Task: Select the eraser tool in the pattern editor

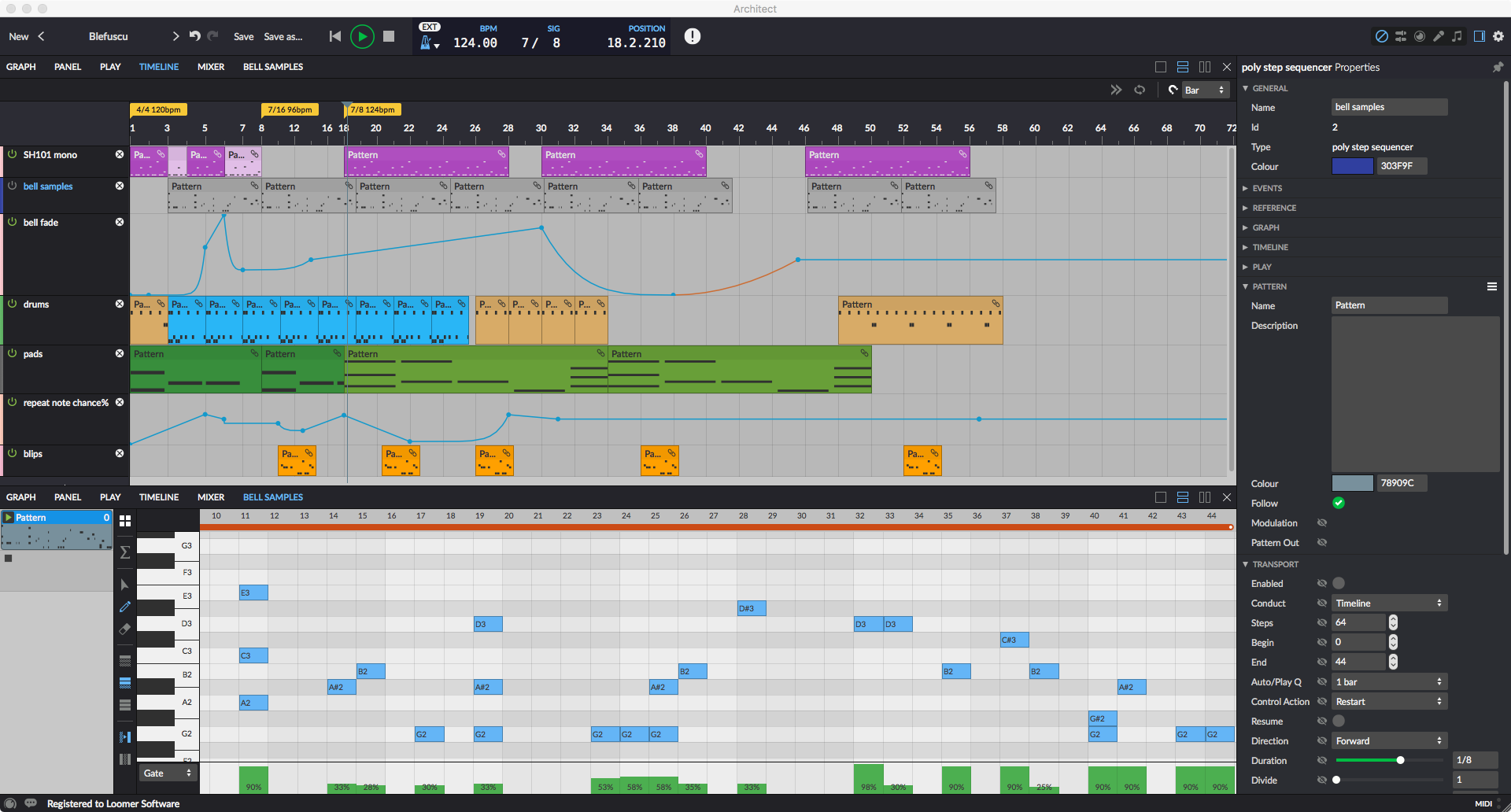Action: click(x=125, y=629)
